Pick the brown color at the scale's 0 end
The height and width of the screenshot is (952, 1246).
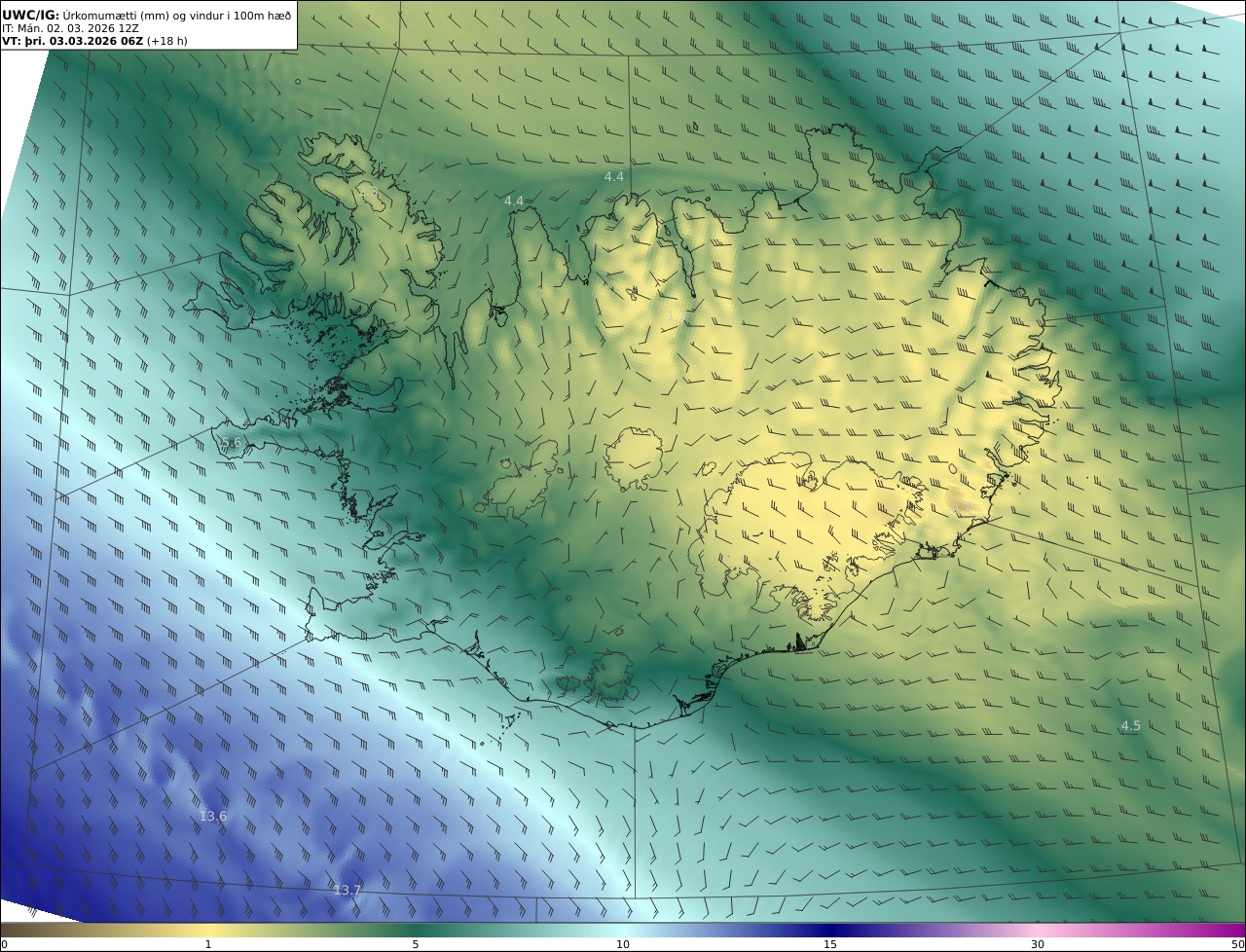6,930
